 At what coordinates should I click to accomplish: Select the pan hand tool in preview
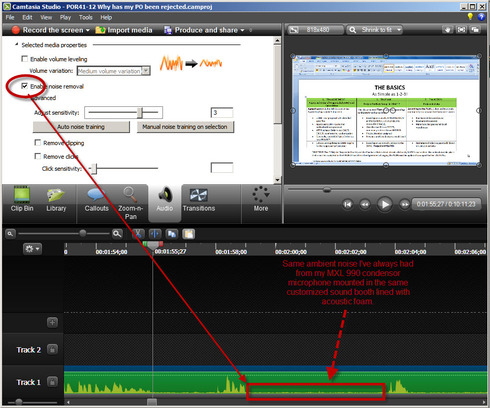point(447,30)
